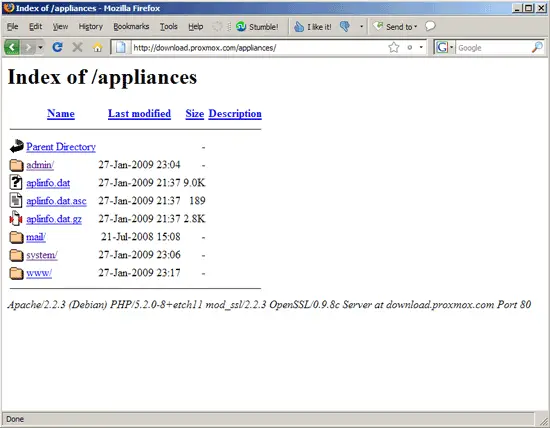Image resolution: width=550 pixels, height=428 pixels.
Task: Click the thumbs-down dislike icon
Action: pos(345,26)
